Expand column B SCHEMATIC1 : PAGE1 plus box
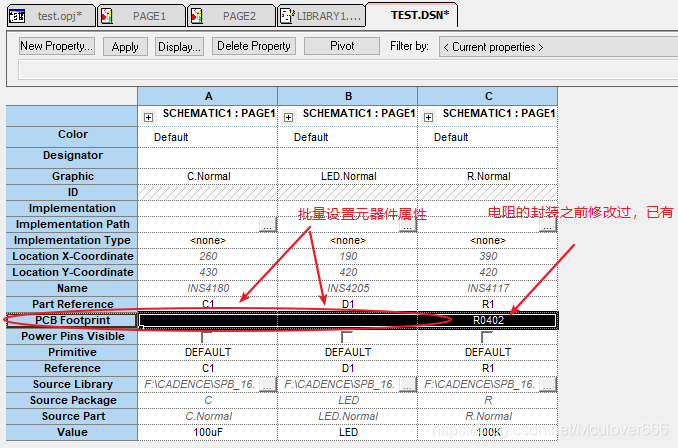 point(289,116)
